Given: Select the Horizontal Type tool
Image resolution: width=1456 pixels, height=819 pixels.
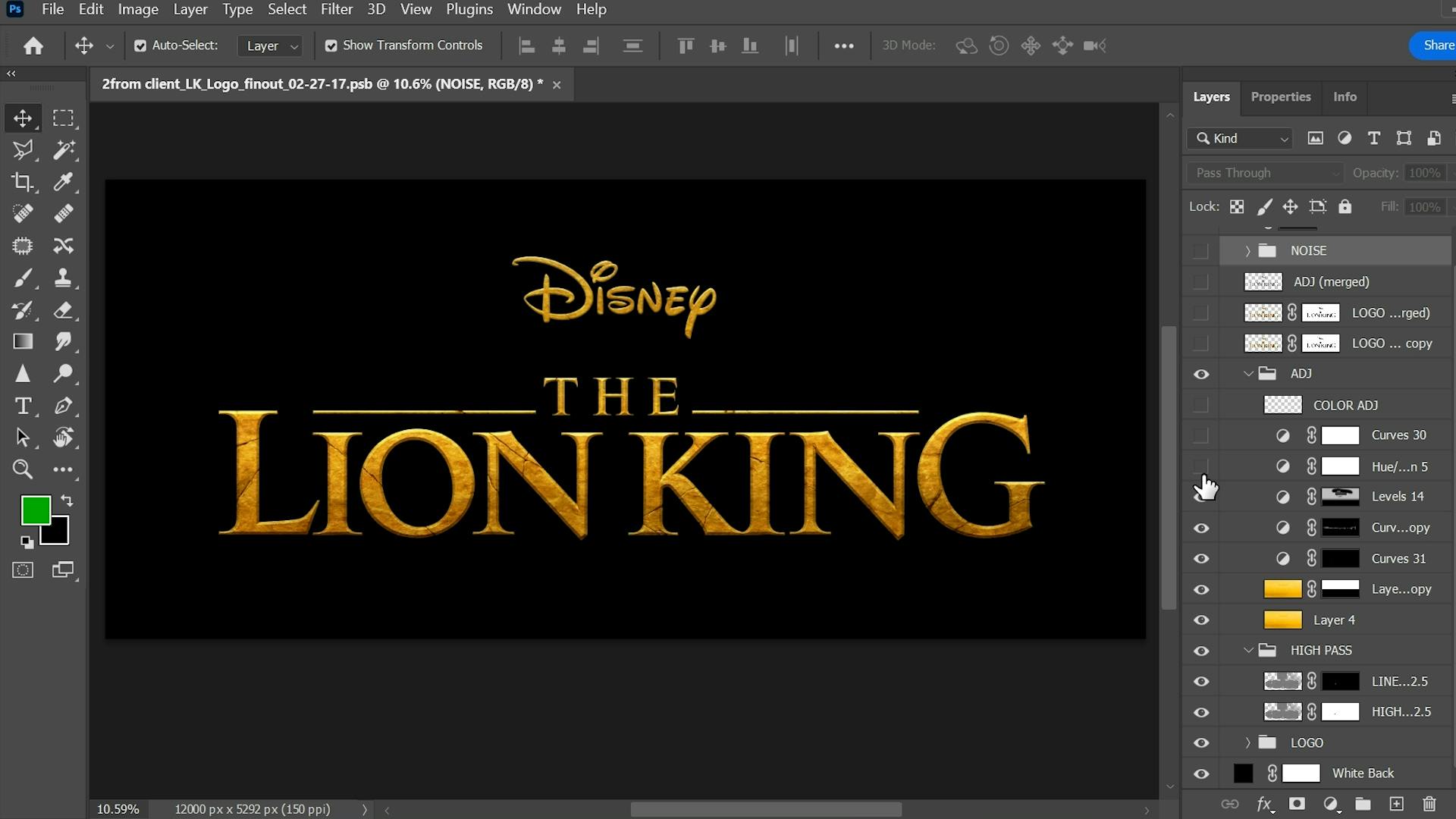Looking at the screenshot, I should tap(23, 406).
